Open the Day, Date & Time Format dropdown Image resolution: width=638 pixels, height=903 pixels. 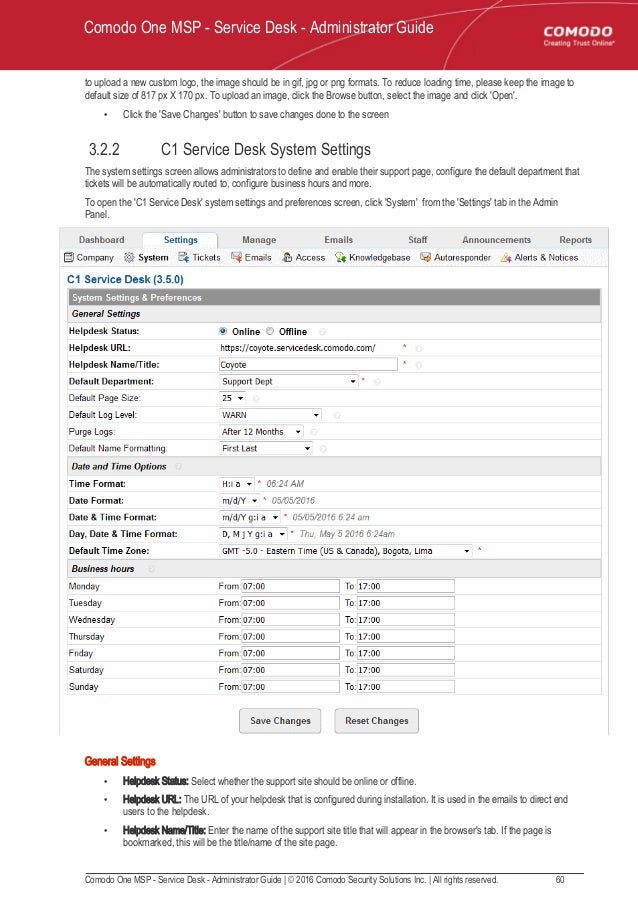[x=253, y=534]
